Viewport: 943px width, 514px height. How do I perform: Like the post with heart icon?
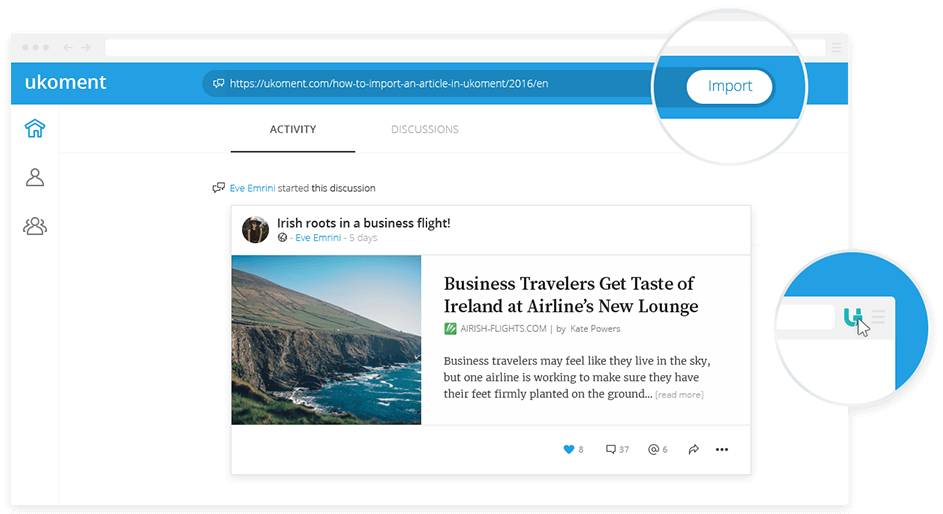569,450
